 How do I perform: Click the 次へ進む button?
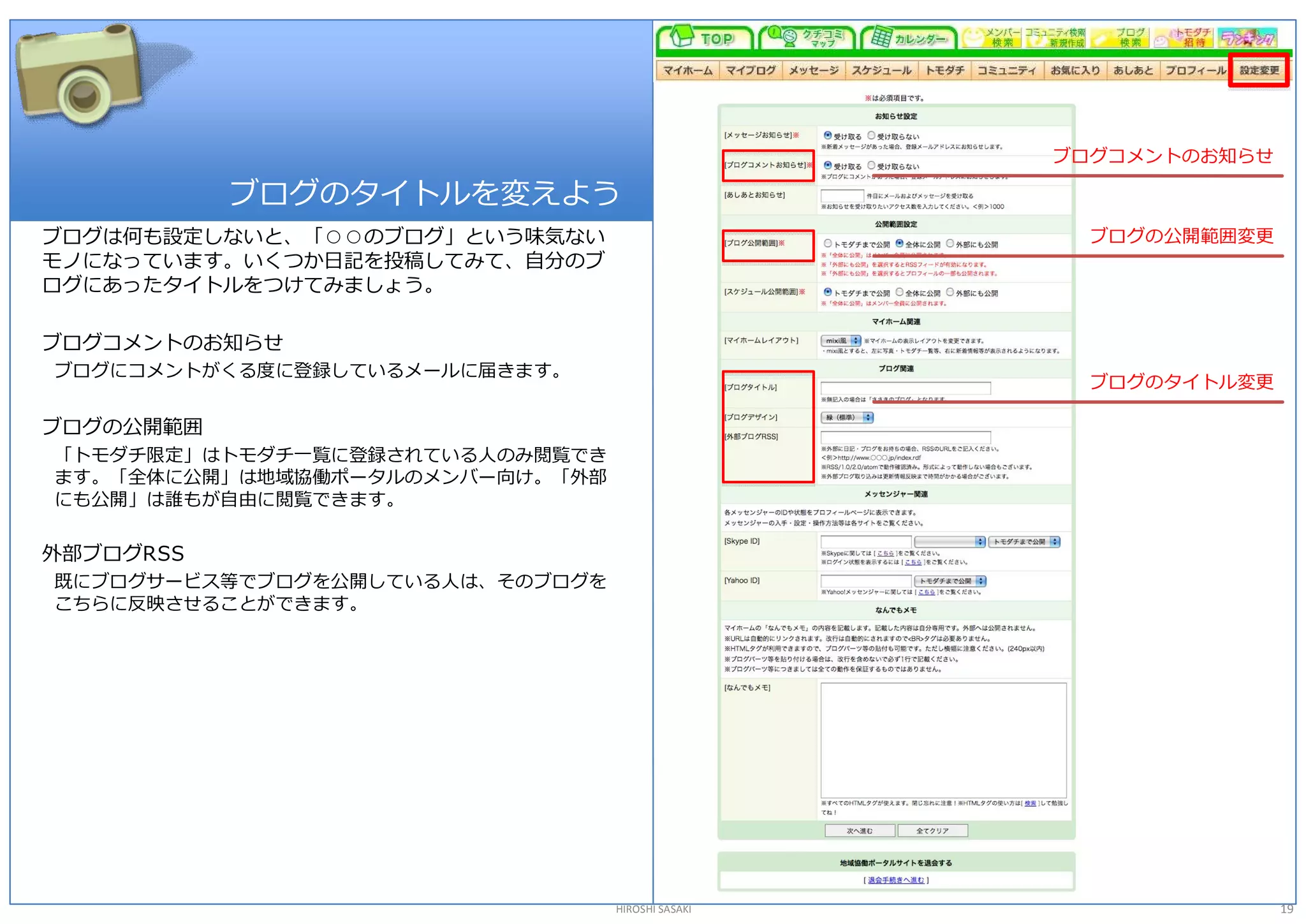pyautogui.click(x=860, y=830)
